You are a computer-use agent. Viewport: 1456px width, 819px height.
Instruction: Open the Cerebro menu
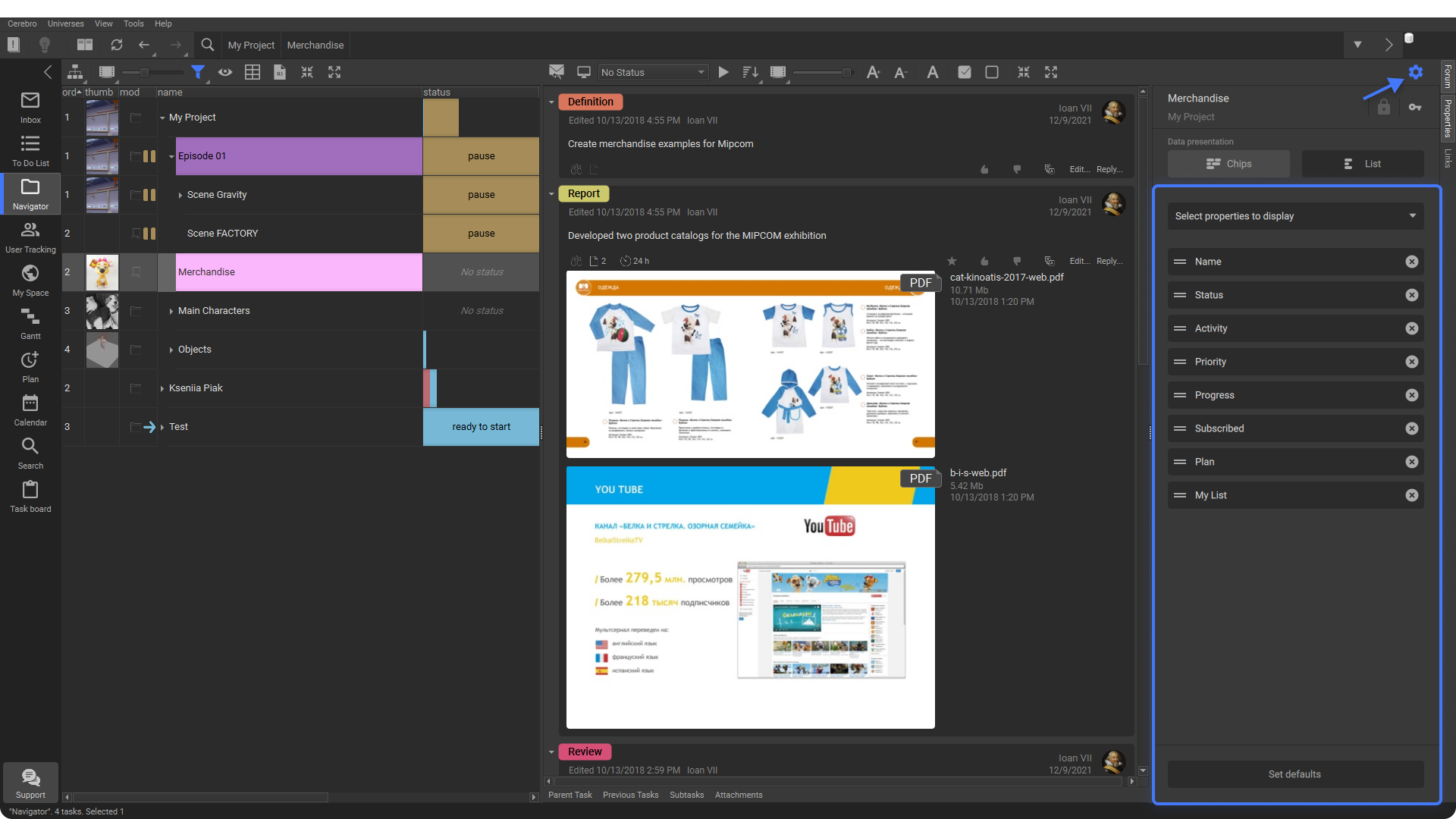[x=22, y=24]
